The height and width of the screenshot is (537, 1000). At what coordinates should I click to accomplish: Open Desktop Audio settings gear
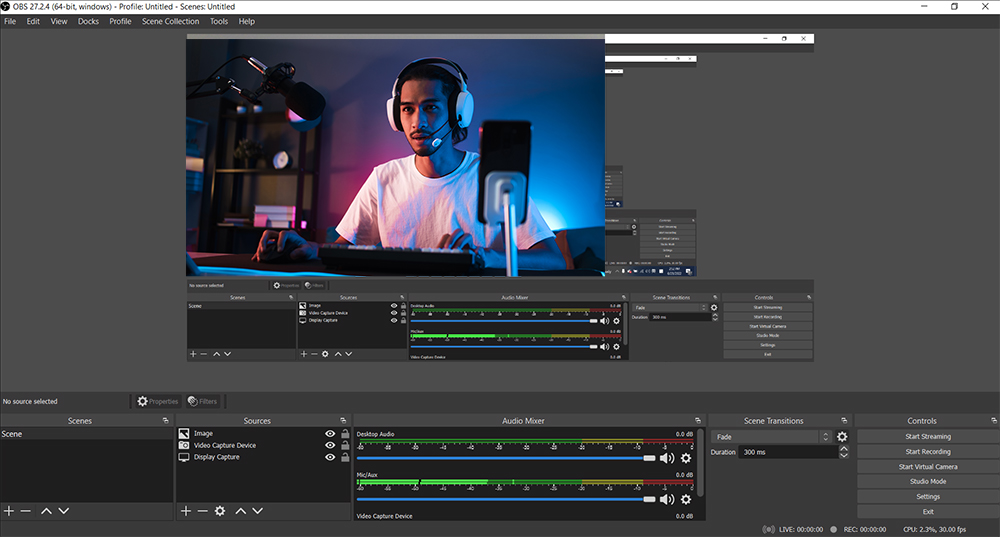[686, 457]
